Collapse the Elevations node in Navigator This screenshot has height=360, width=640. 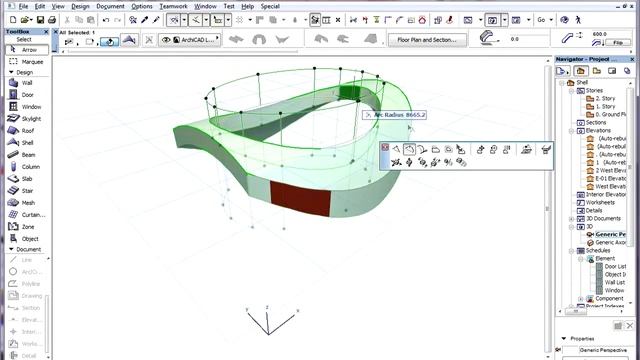(572, 131)
